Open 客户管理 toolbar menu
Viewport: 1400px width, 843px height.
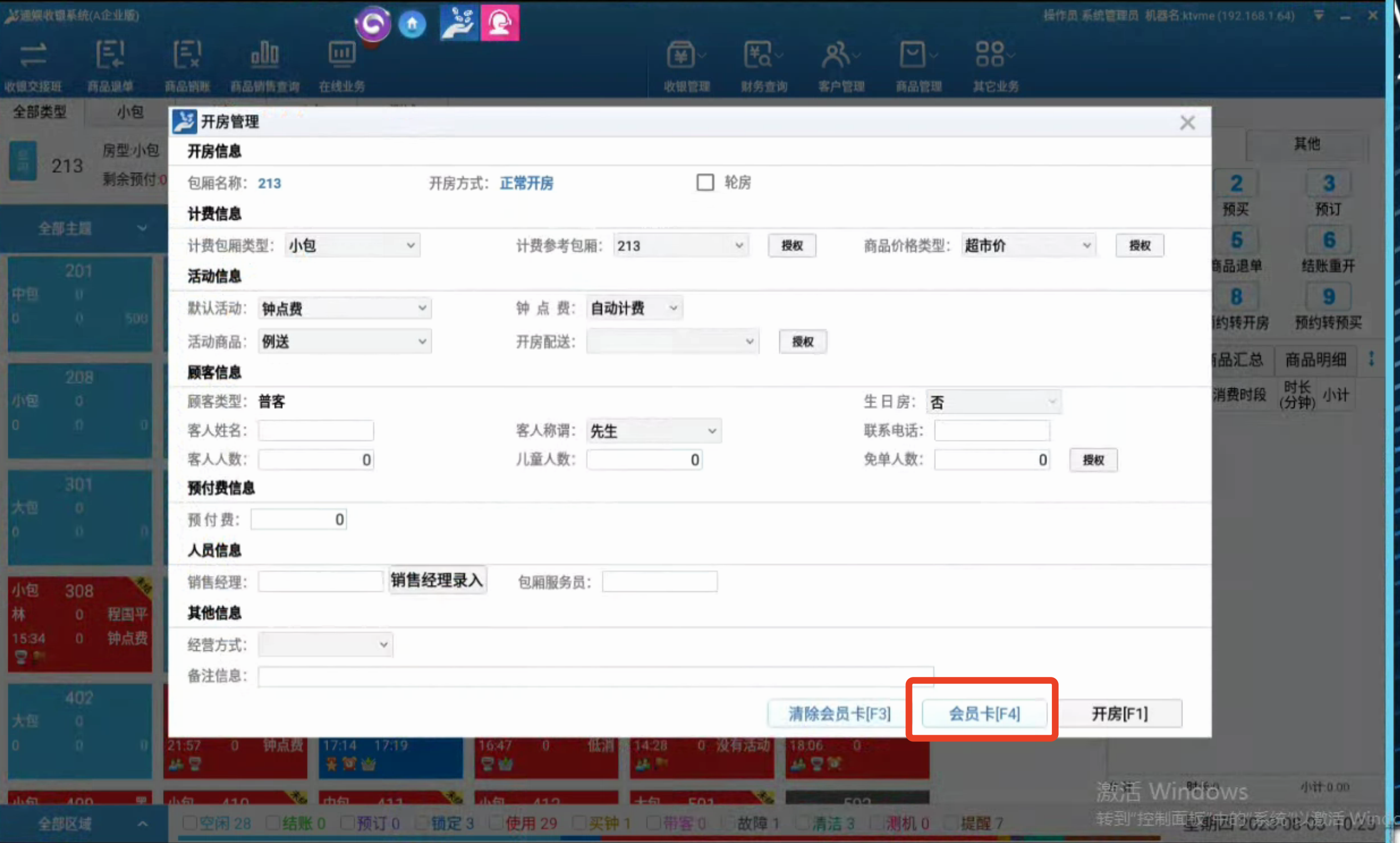tap(842, 66)
